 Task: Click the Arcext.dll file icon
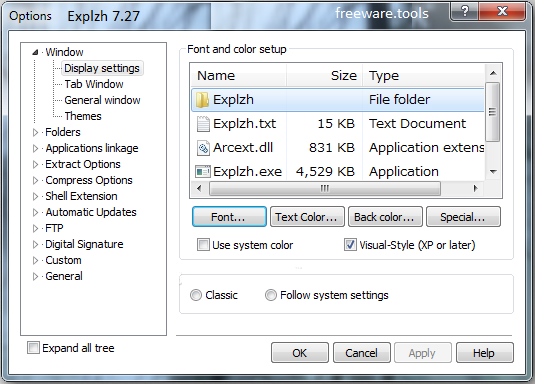(203, 148)
